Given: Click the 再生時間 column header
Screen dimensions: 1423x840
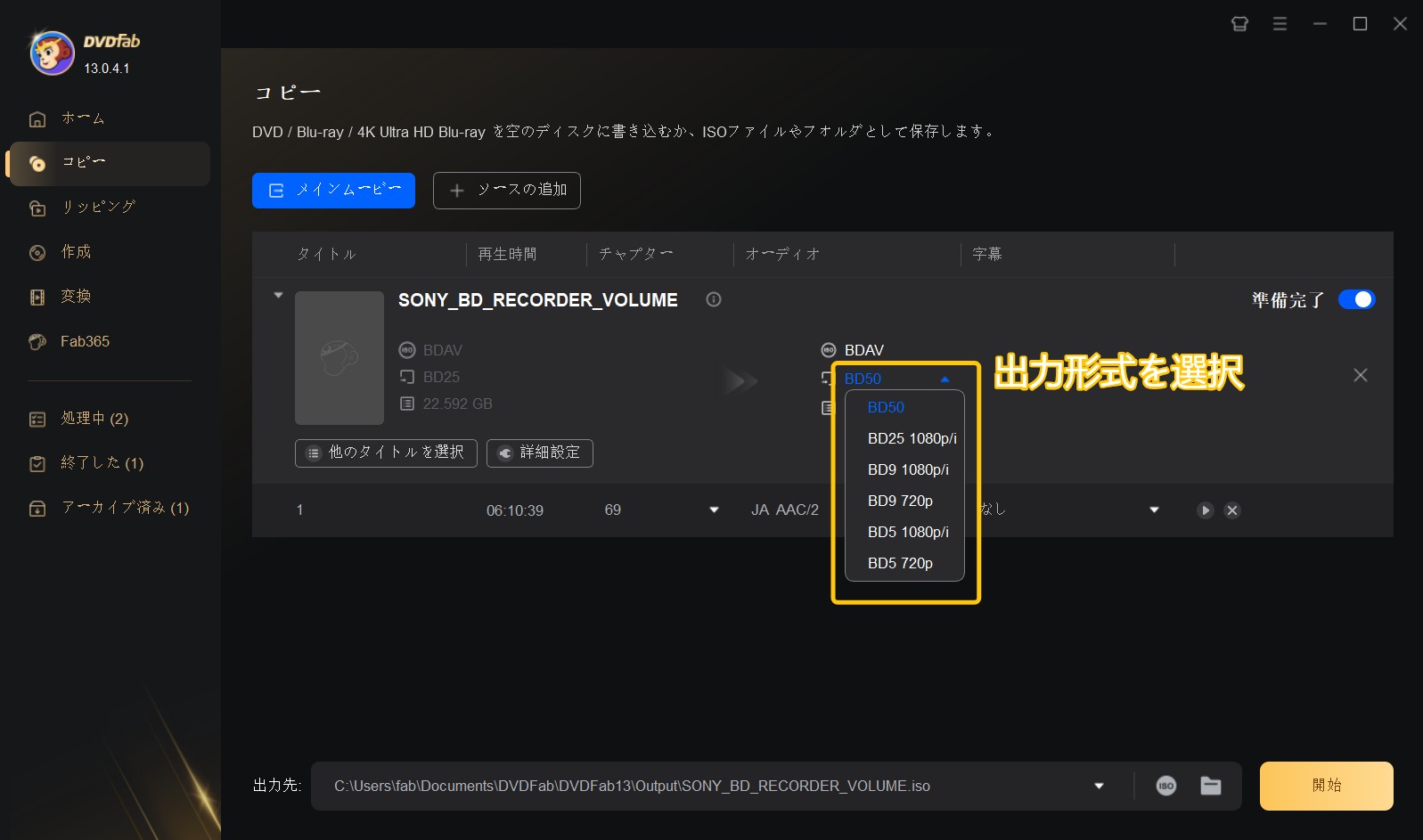Looking at the screenshot, I should point(507,254).
